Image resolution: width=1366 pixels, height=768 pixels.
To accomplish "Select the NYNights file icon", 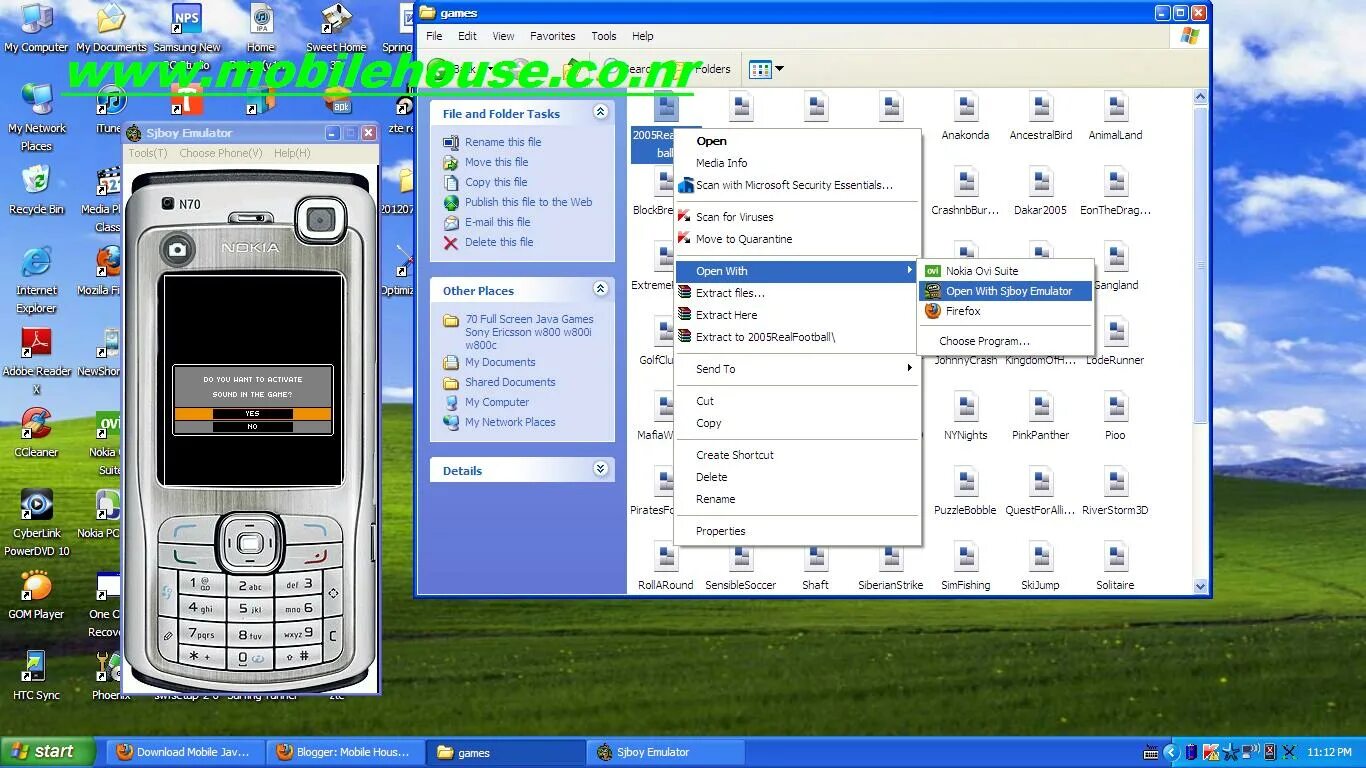I will tap(965, 407).
